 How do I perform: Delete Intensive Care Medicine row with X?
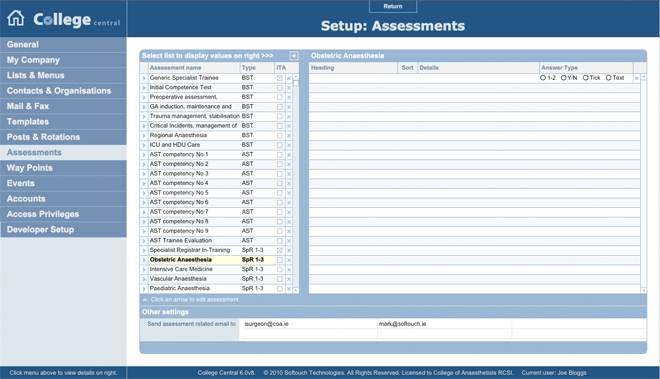[289, 270]
